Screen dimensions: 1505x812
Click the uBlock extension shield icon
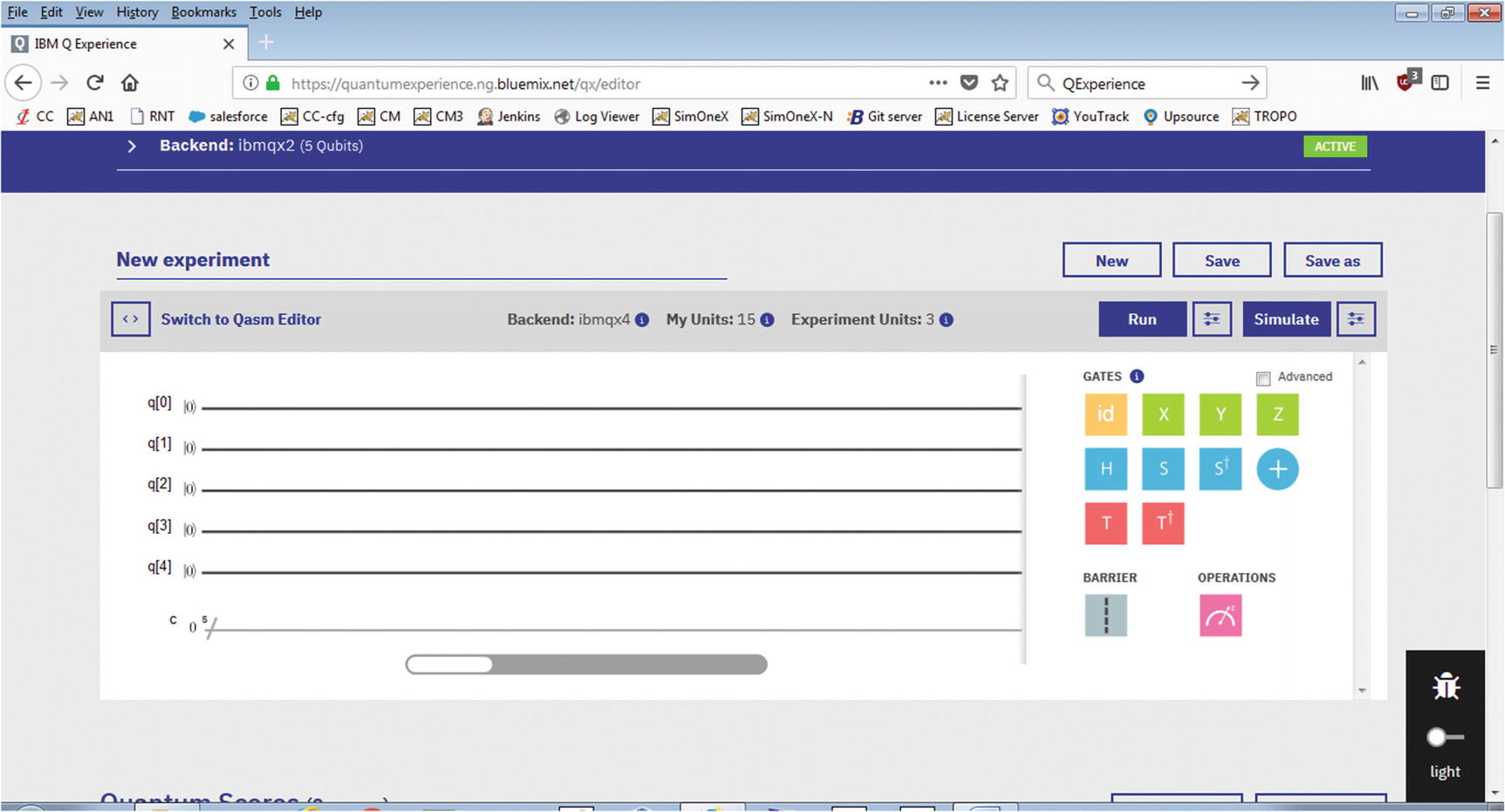1406,81
